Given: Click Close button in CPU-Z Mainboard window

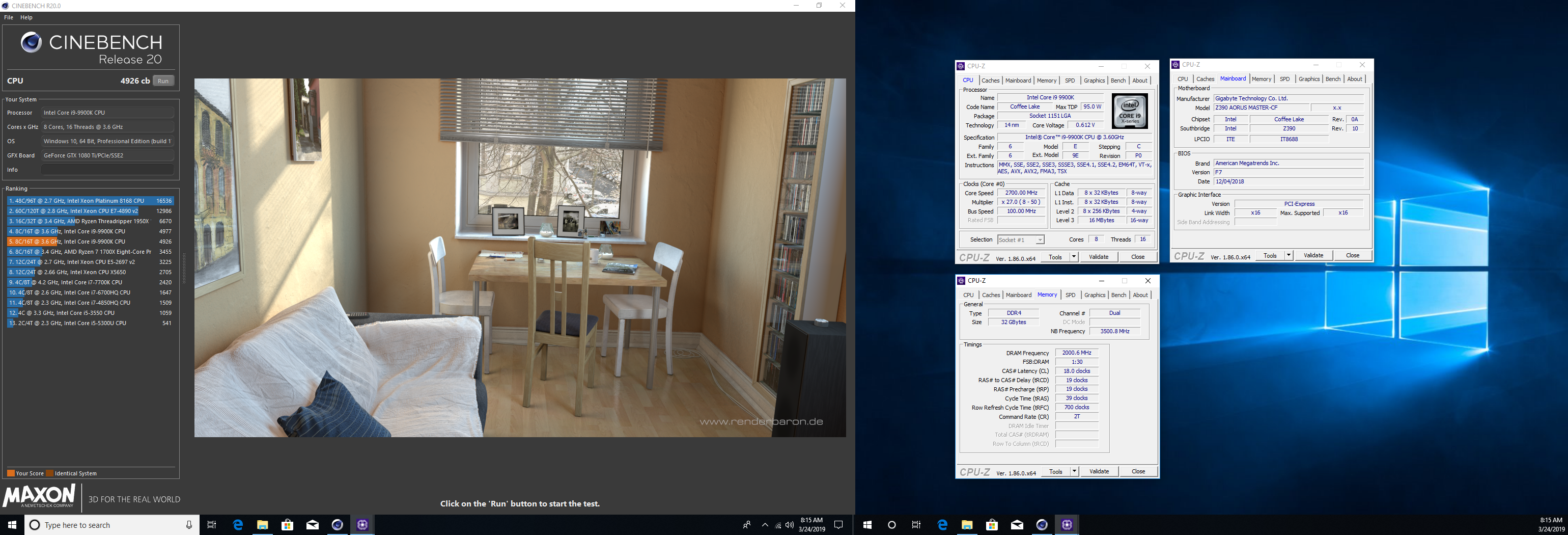Looking at the screenshot, I should point(1353,255).
